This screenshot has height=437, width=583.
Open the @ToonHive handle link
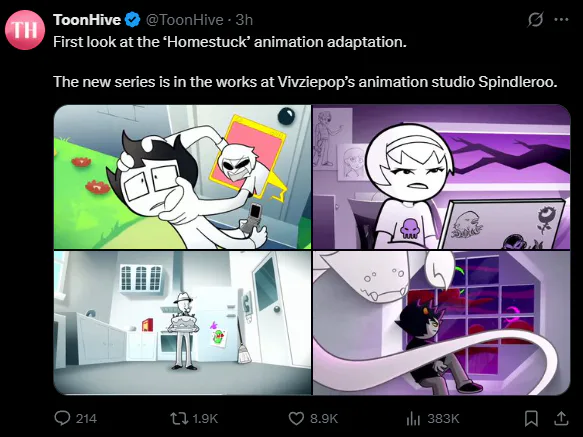(184, 20)
